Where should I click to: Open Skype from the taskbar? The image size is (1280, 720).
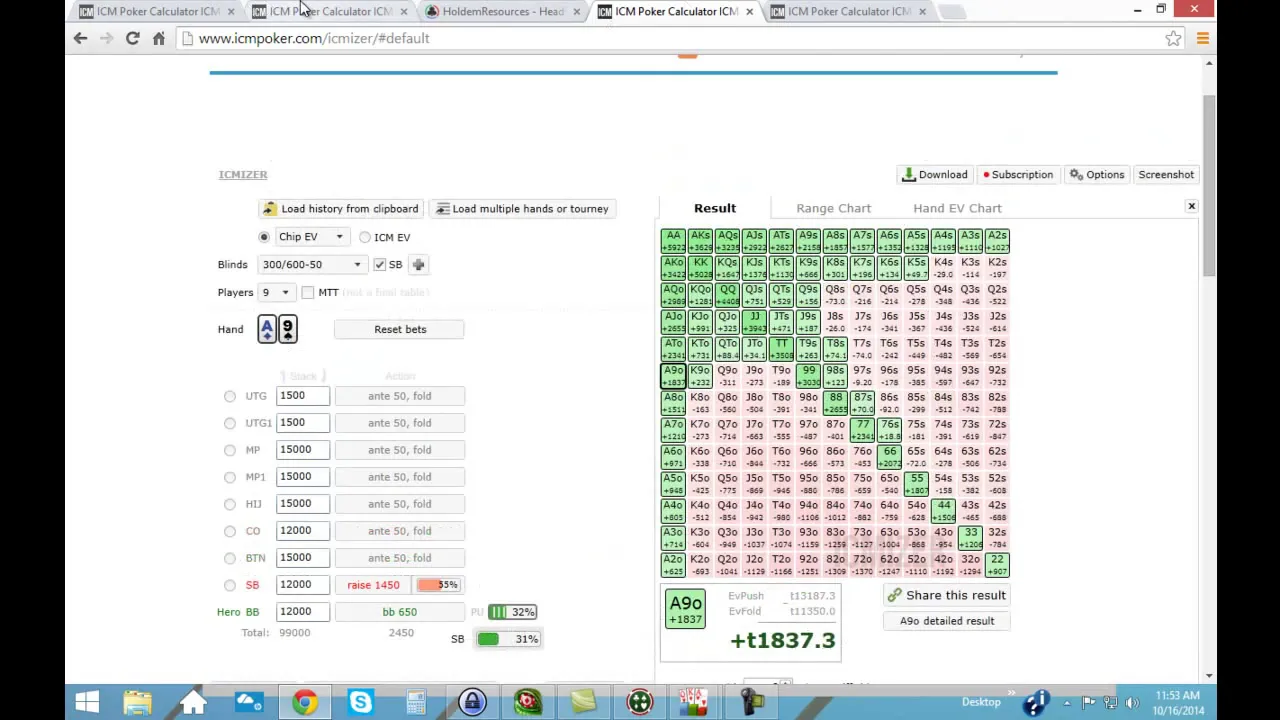tap(360, 702)
